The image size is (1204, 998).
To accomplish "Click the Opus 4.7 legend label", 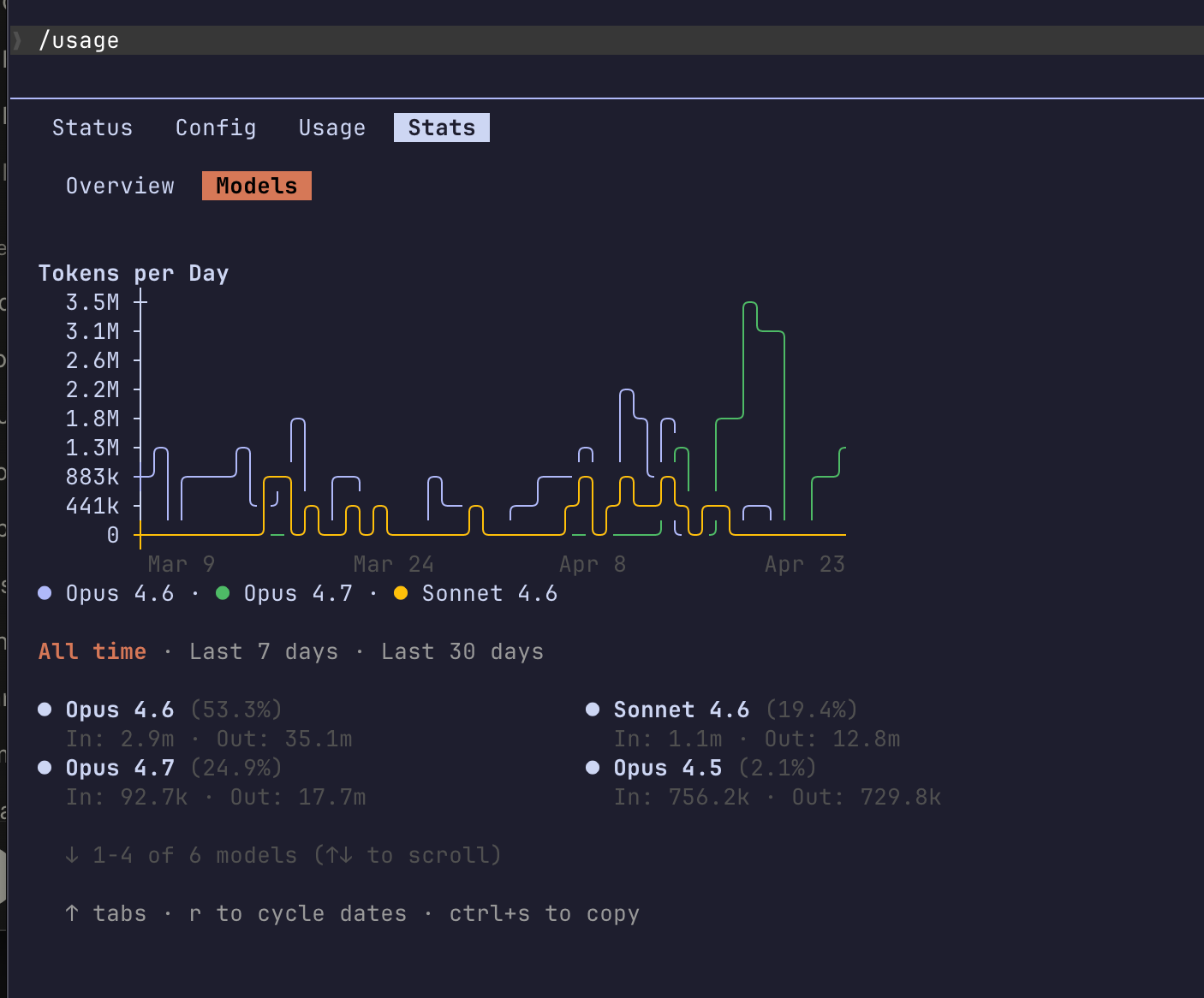I will click(298, 593).
